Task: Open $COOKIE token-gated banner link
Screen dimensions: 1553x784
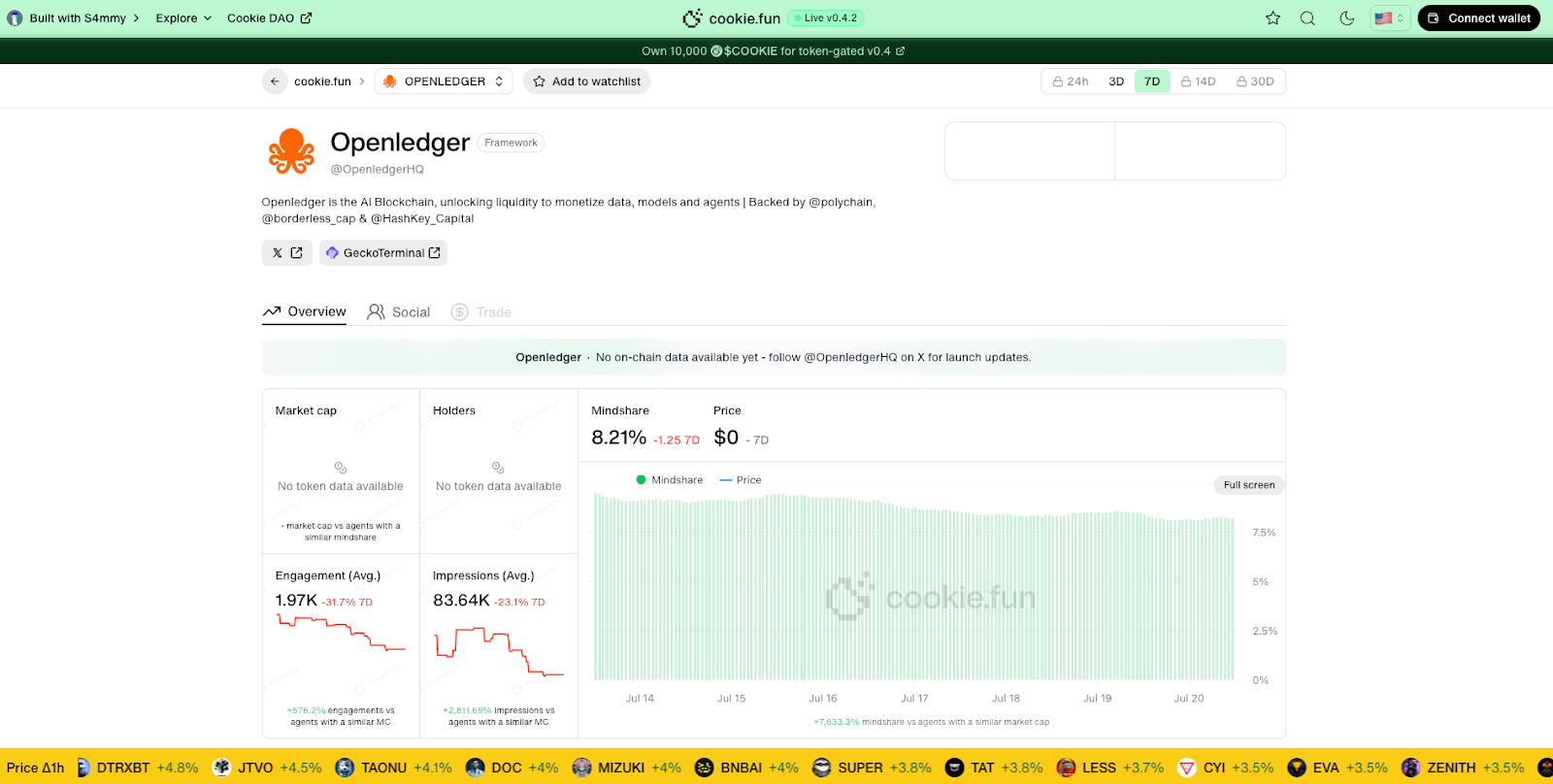Action: point(773,51)
